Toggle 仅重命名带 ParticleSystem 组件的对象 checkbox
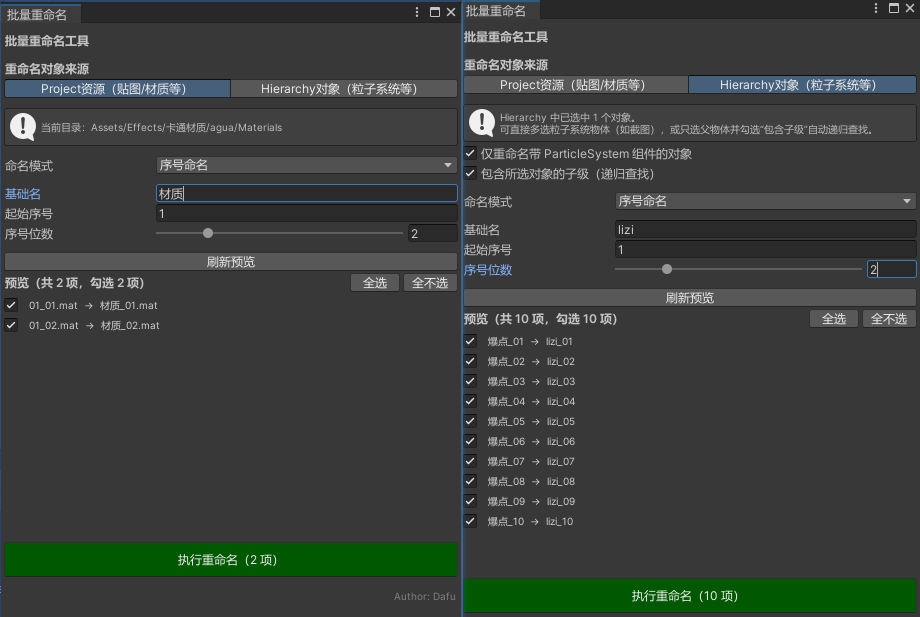This screenshot has height=617, width=920. [x=470, y=154]
